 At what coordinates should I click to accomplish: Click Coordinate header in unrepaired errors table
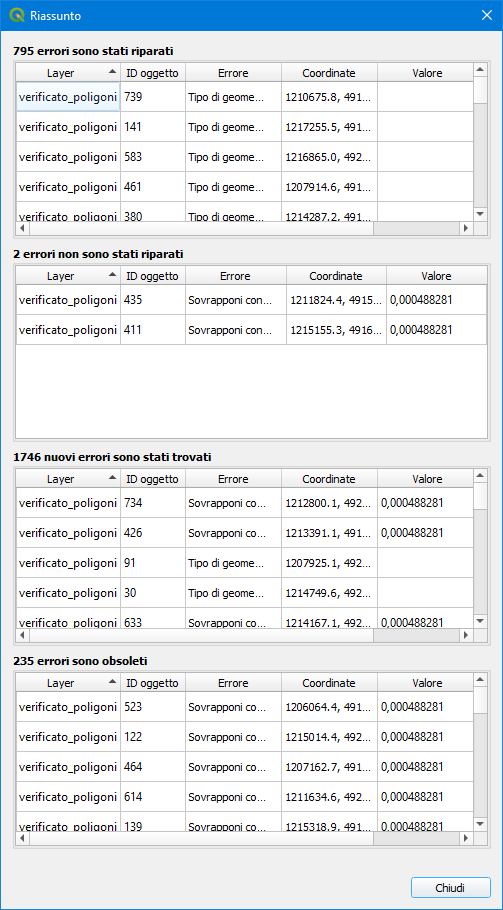pyautogui.click(x=336, y=276)
